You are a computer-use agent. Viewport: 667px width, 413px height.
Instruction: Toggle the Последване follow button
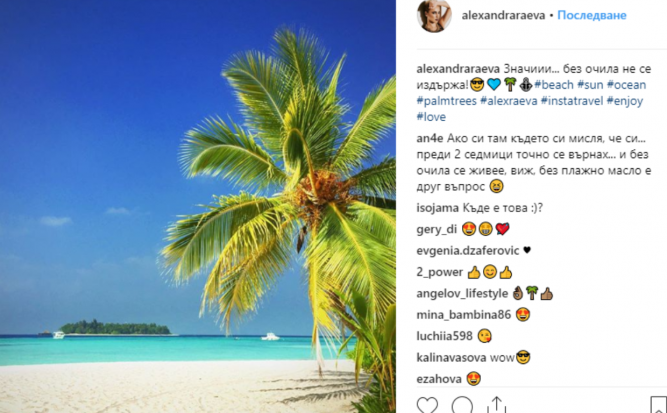click(x=592, y=15)
